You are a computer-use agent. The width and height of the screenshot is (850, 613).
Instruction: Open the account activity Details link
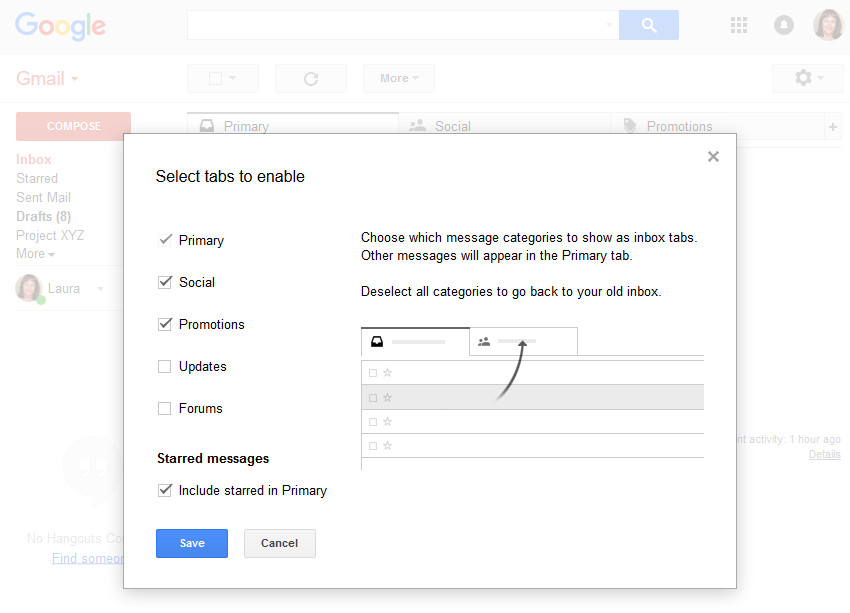[825, 454]
